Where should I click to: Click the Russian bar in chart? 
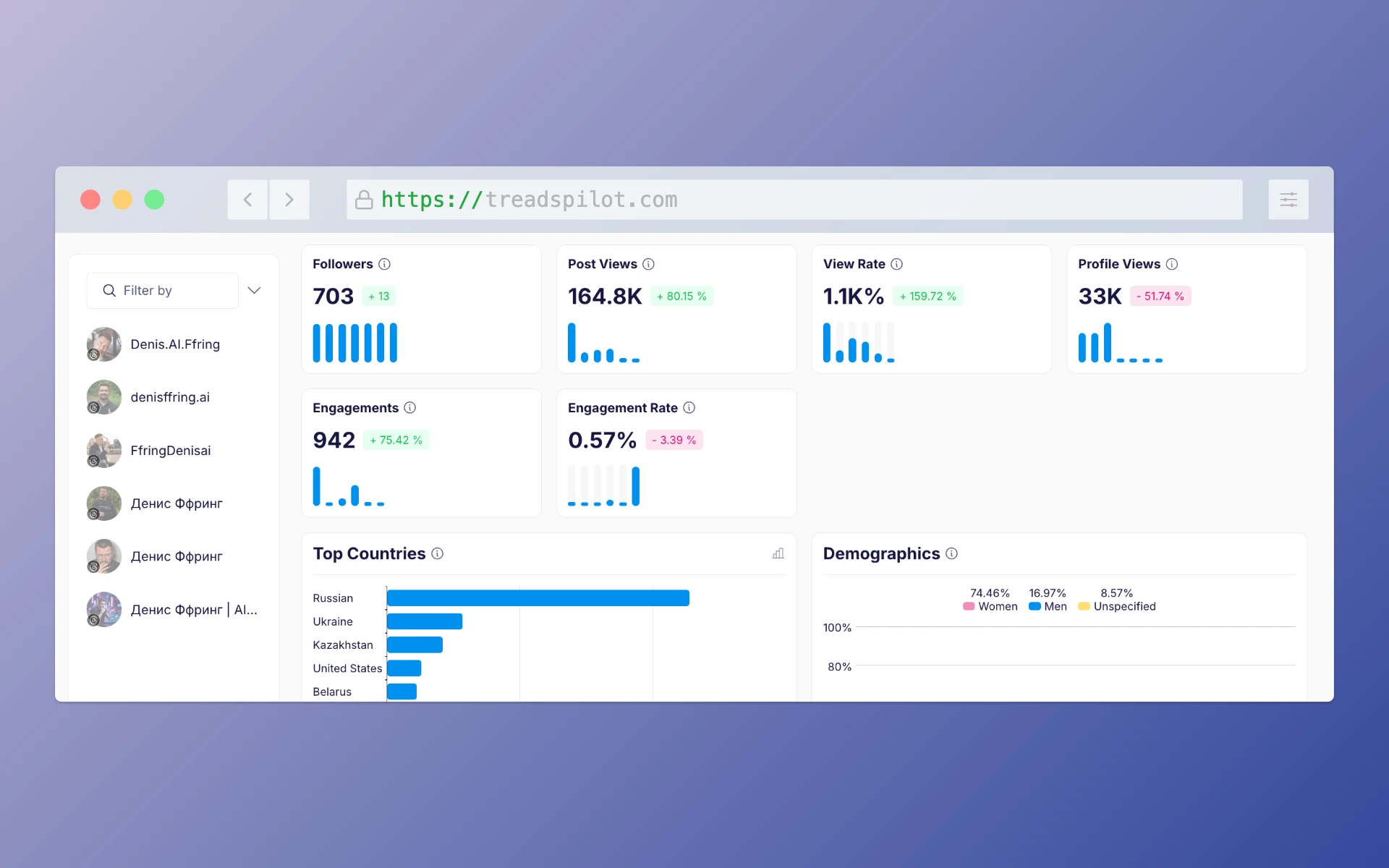[x=538, y=598]
